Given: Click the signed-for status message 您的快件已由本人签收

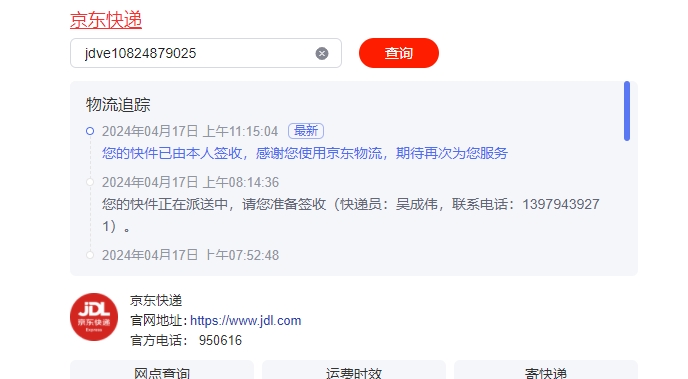Looking at the screenshot, I should click(305, 153).
